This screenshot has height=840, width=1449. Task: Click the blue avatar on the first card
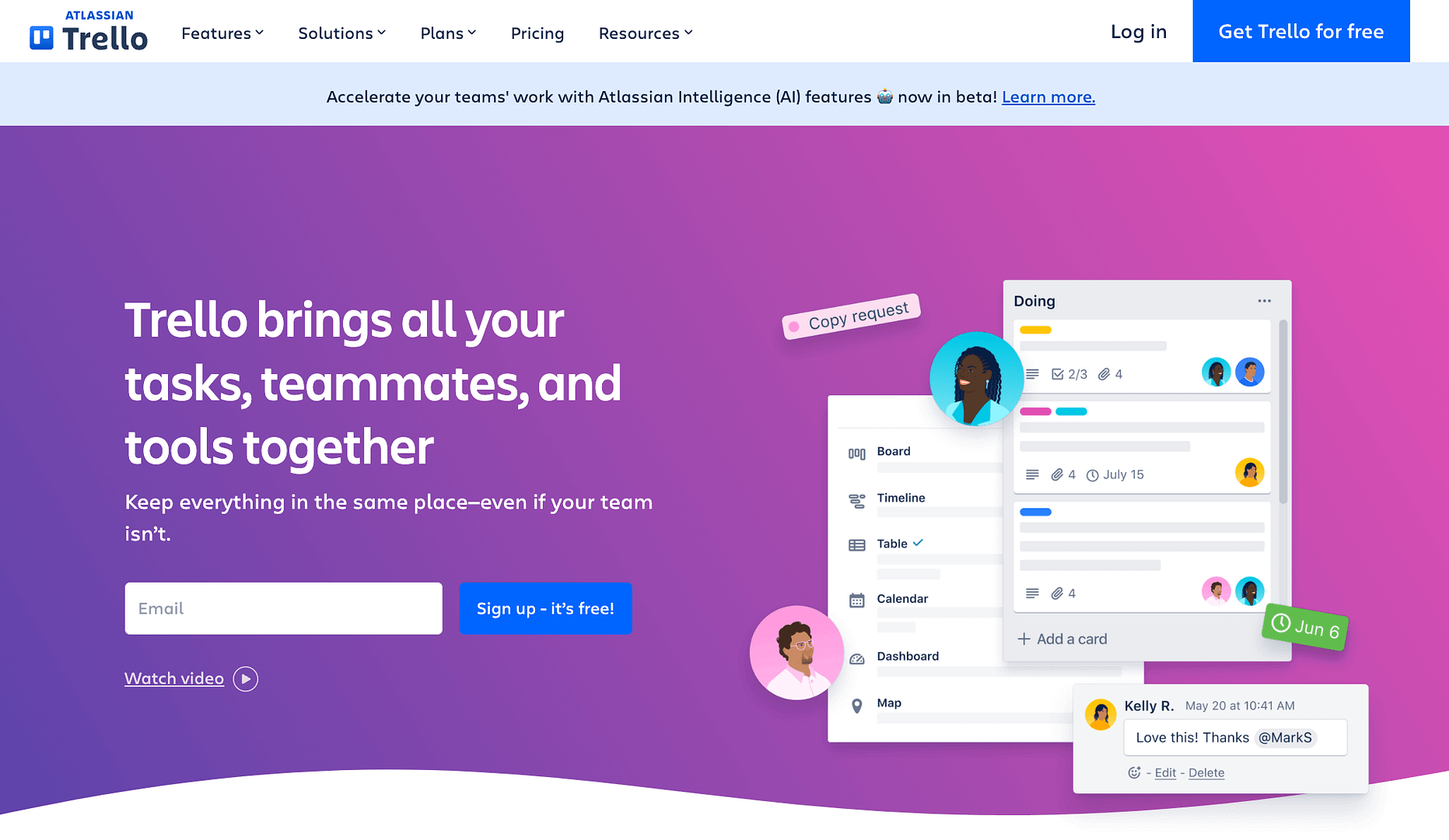tap(1249, 372)
